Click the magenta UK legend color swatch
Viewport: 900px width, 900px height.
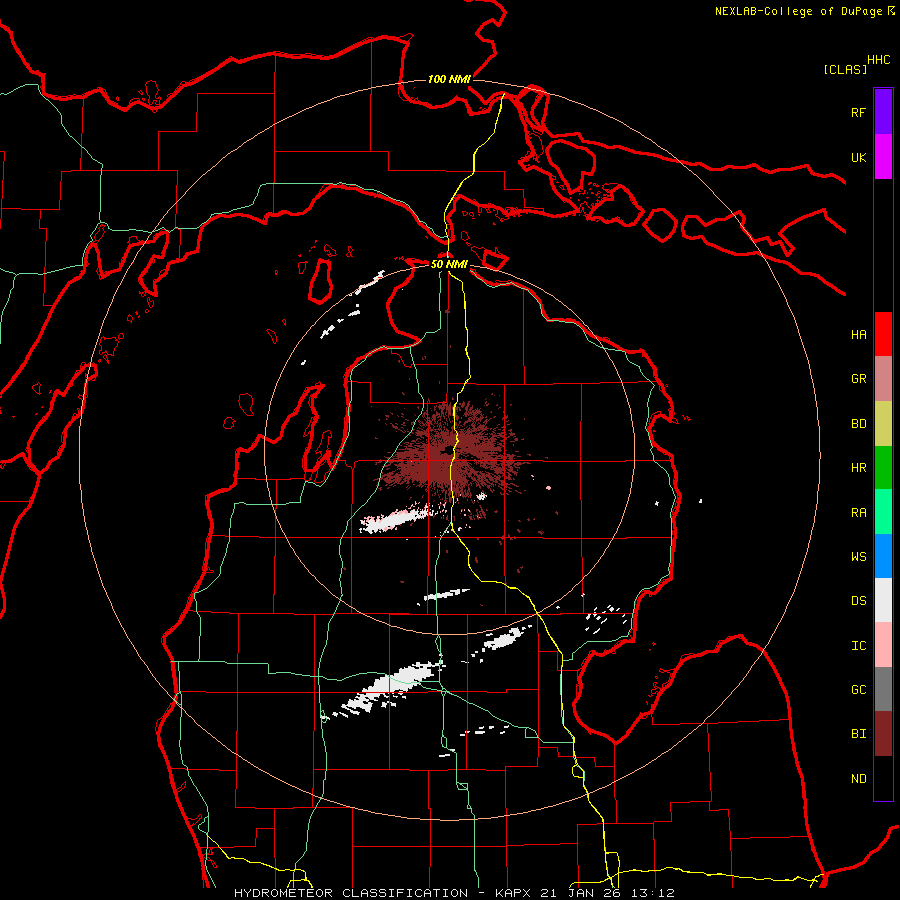tap(883, 157)
